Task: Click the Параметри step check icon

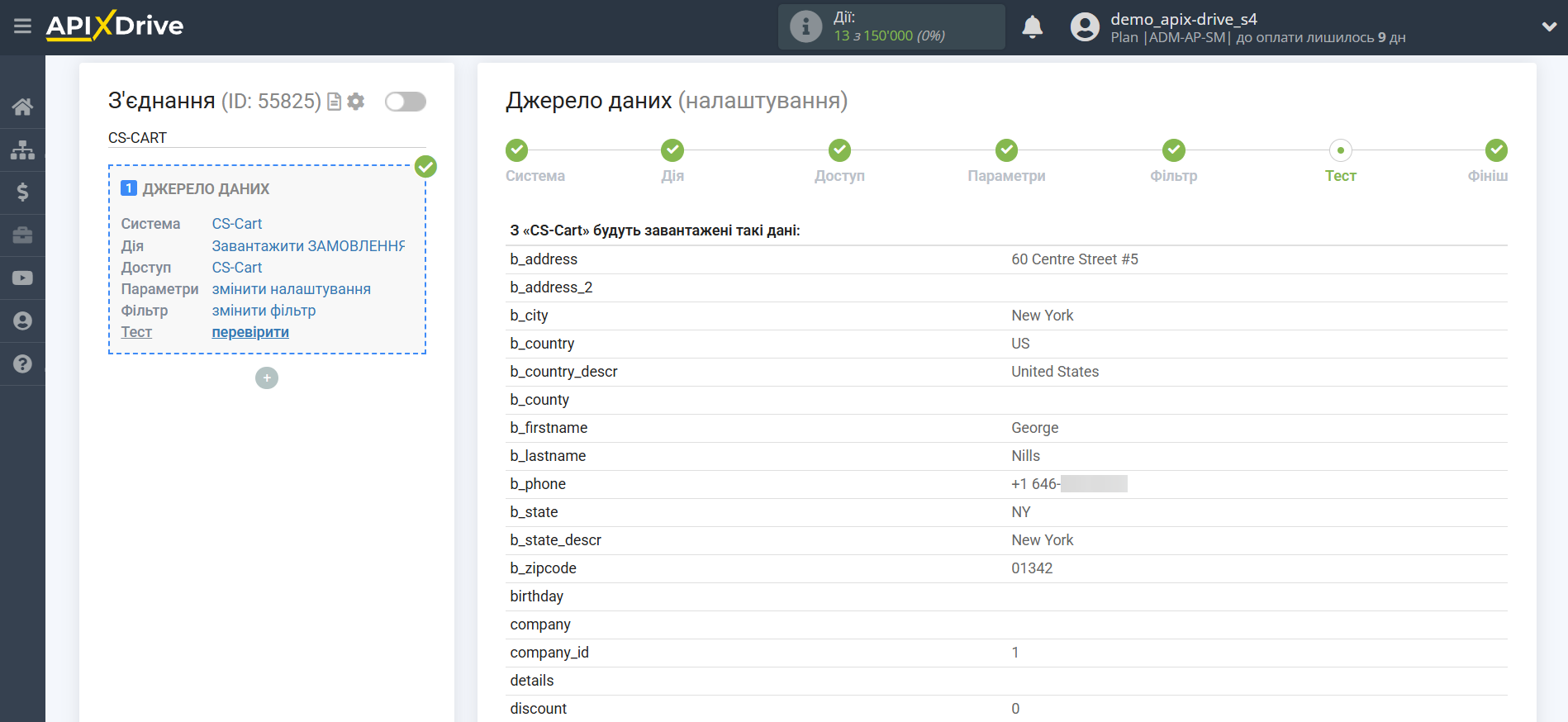Action: 1006,150
